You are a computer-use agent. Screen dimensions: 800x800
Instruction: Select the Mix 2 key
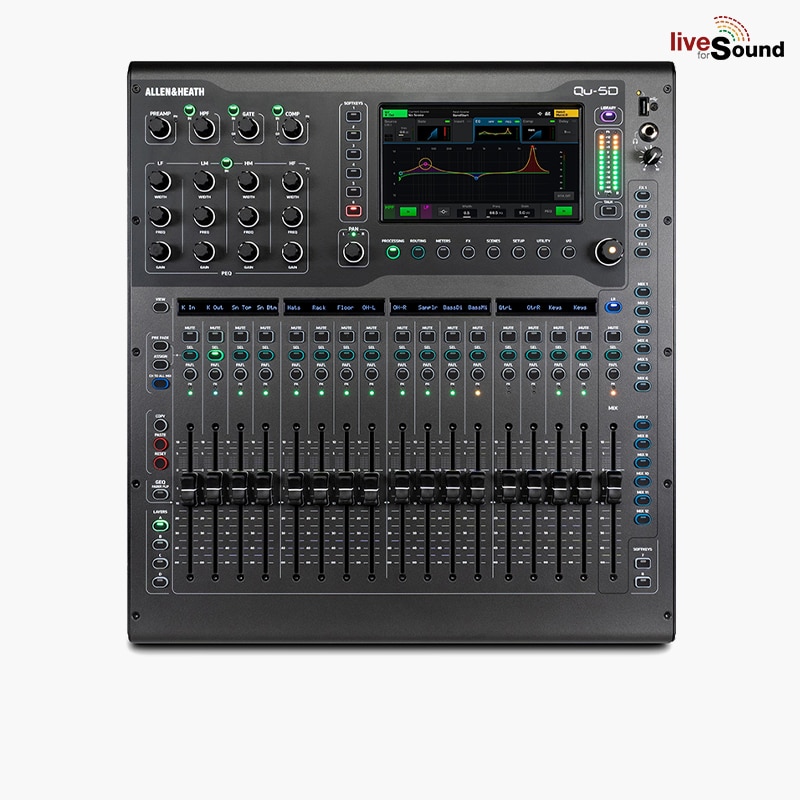point(642,311)
